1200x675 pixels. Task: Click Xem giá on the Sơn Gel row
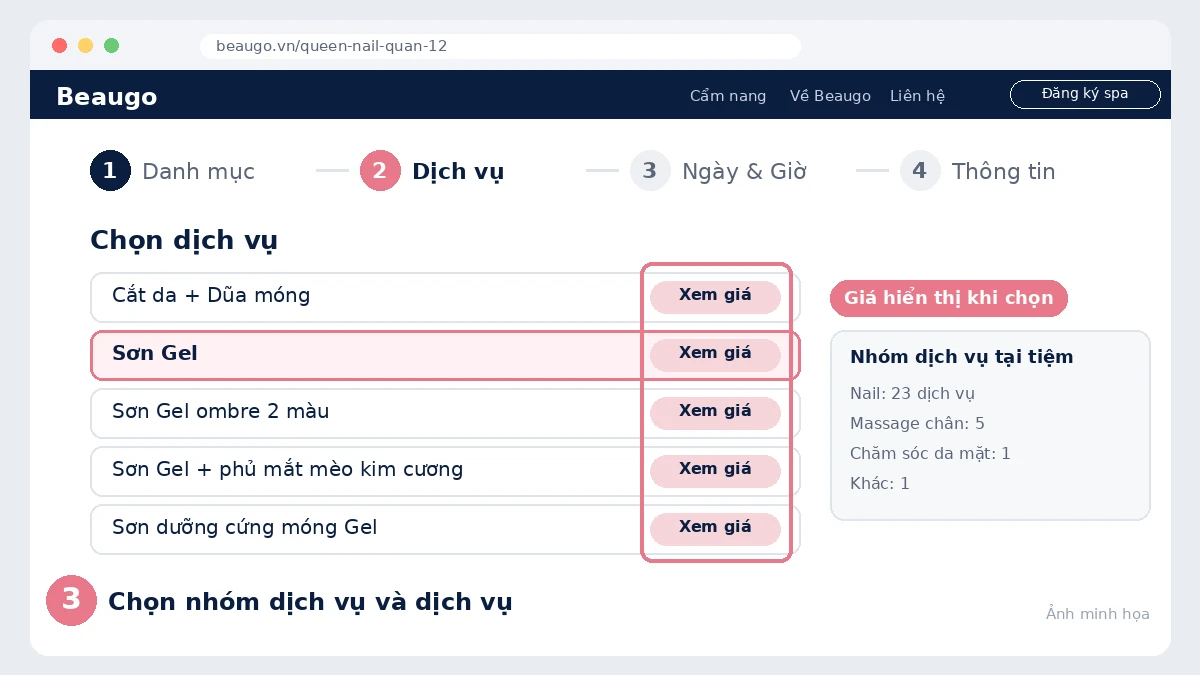[x=715, y=355]
